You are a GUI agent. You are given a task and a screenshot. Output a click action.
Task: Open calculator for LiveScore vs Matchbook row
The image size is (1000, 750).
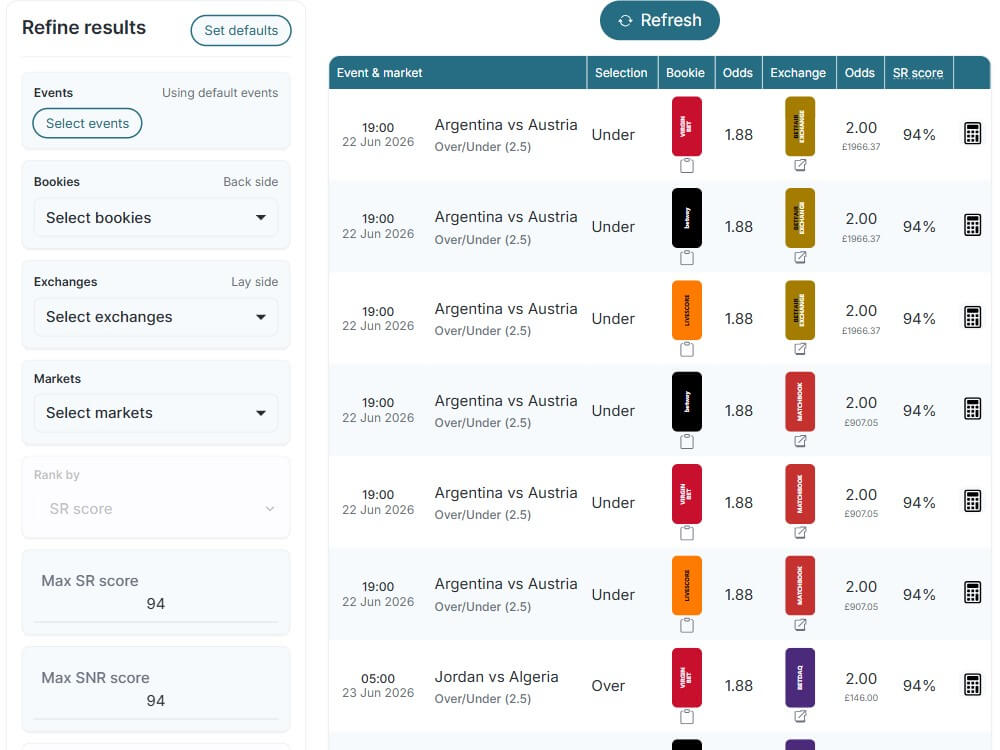click(x=972, y=592)
